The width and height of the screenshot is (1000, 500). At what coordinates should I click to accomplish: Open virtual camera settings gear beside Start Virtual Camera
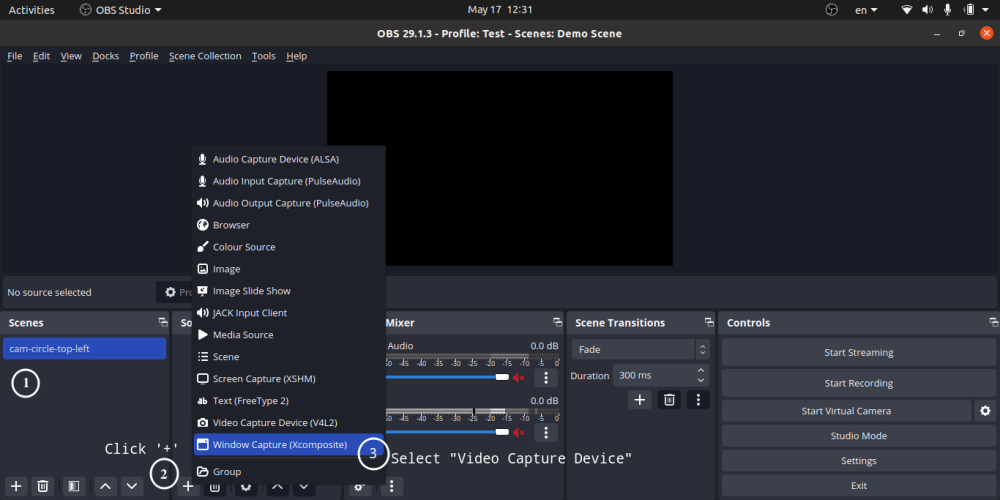(985, 411)
